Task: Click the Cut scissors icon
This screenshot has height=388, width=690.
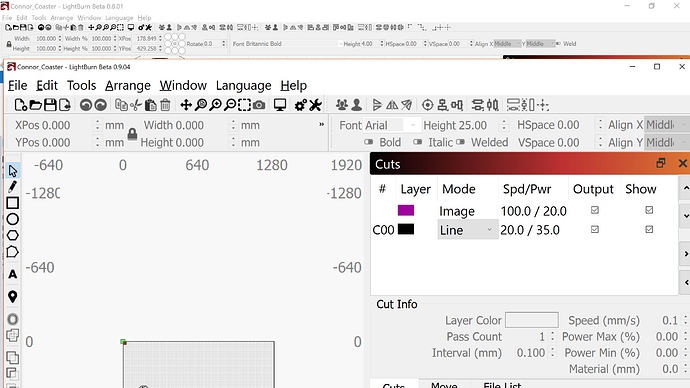Action: coord(136,105)
